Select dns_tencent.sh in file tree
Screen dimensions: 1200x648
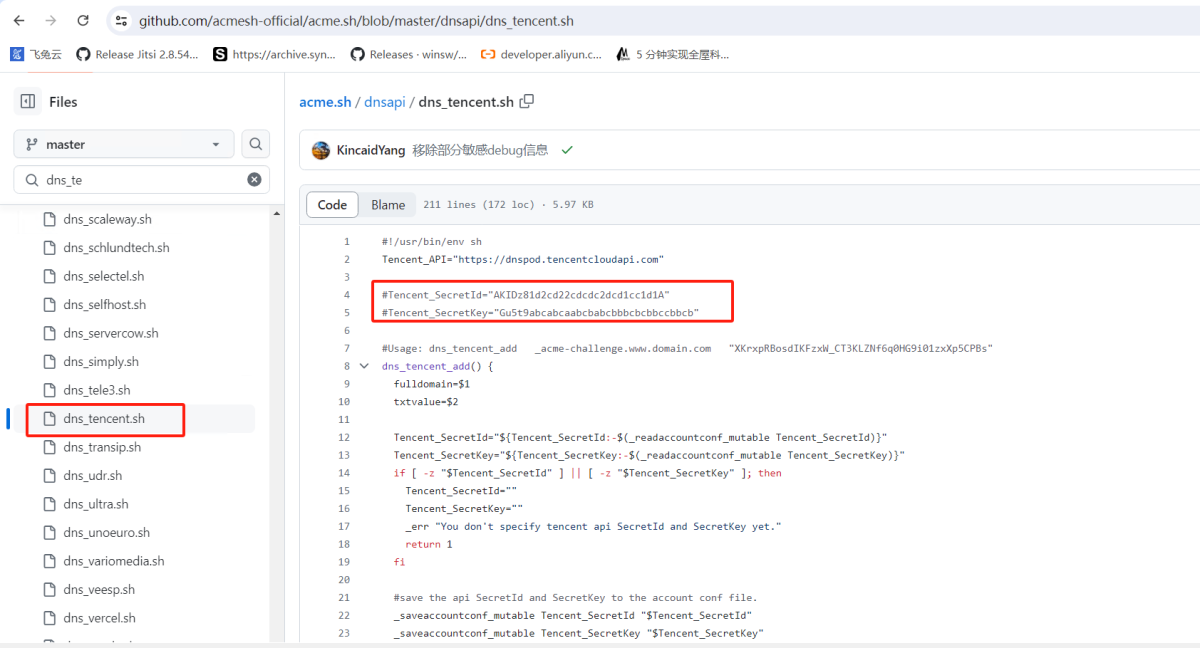coord(104,419)
